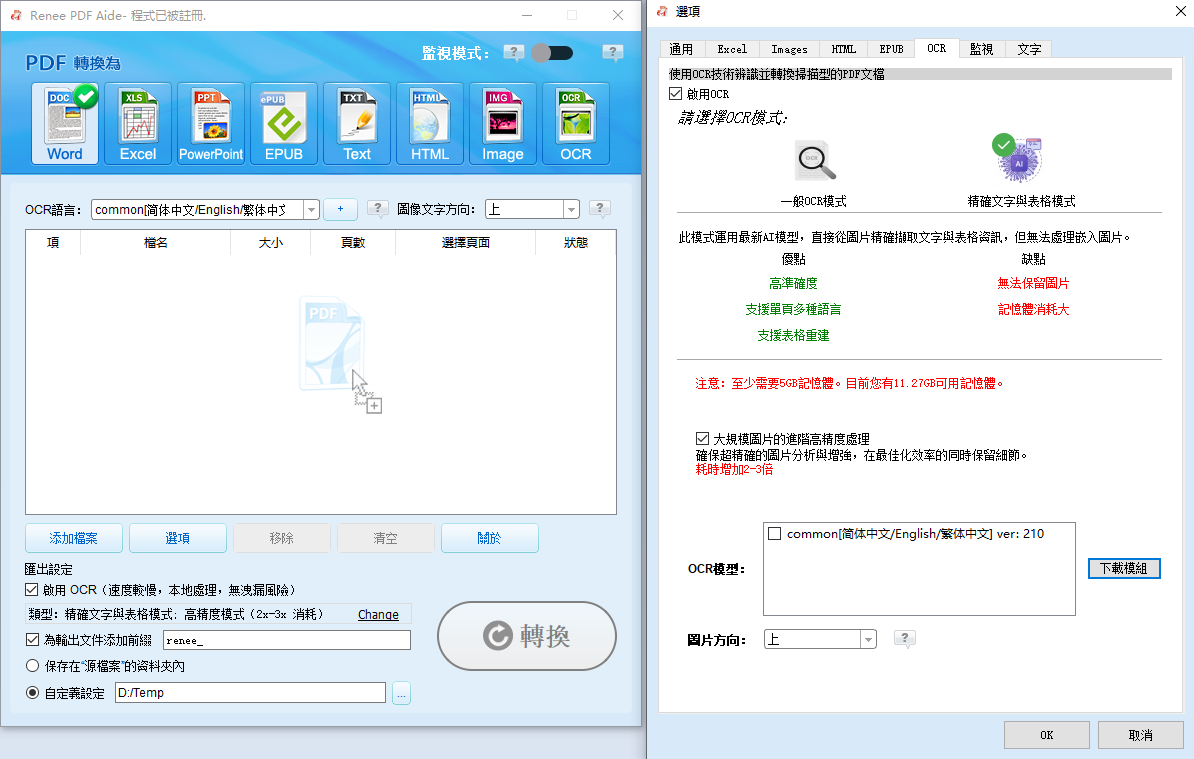1194x759 pixels.
Task: Click the 選項 button in main window
Action: tap(177, 538)
